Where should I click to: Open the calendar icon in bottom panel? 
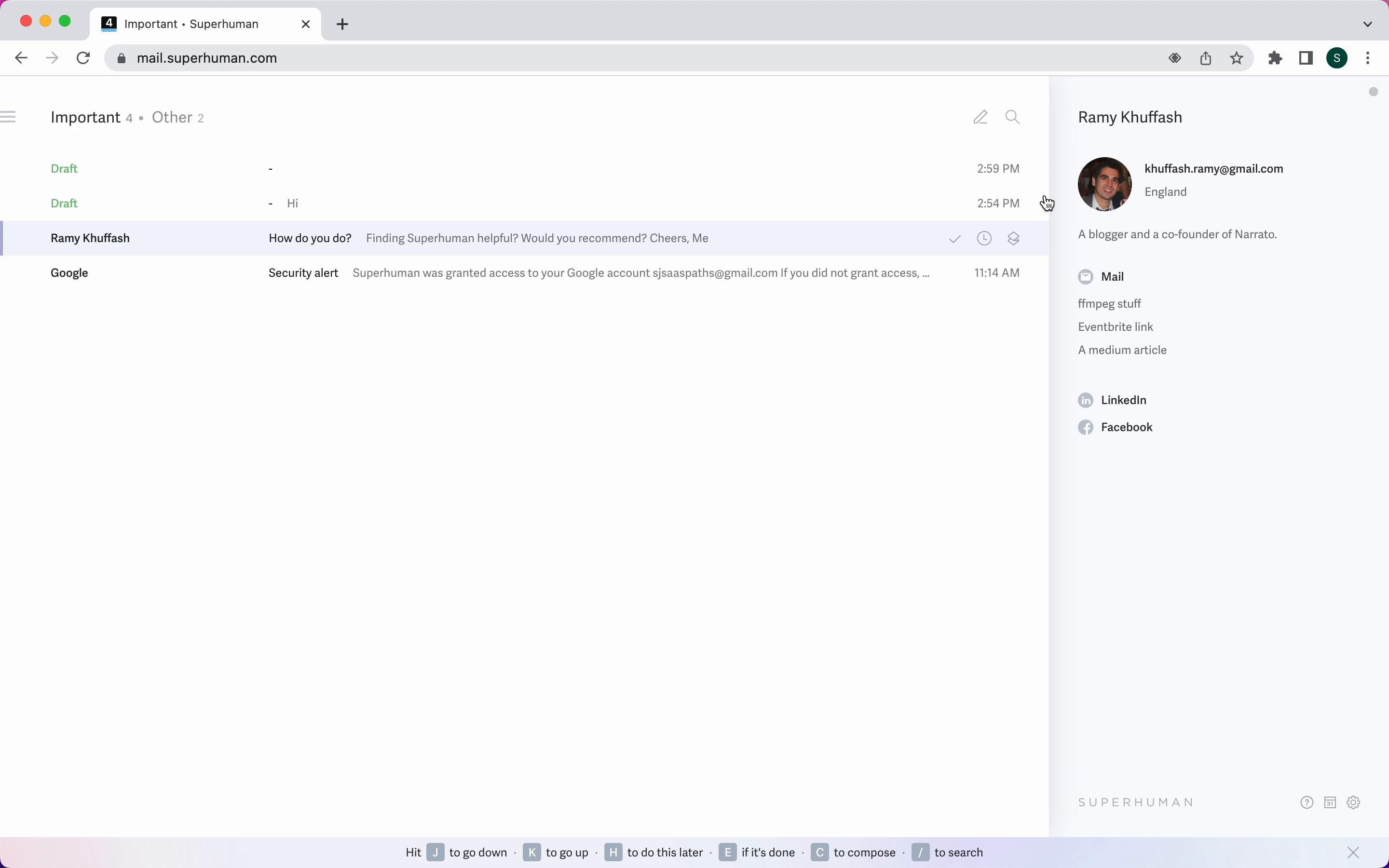(x=1330, y=802)
